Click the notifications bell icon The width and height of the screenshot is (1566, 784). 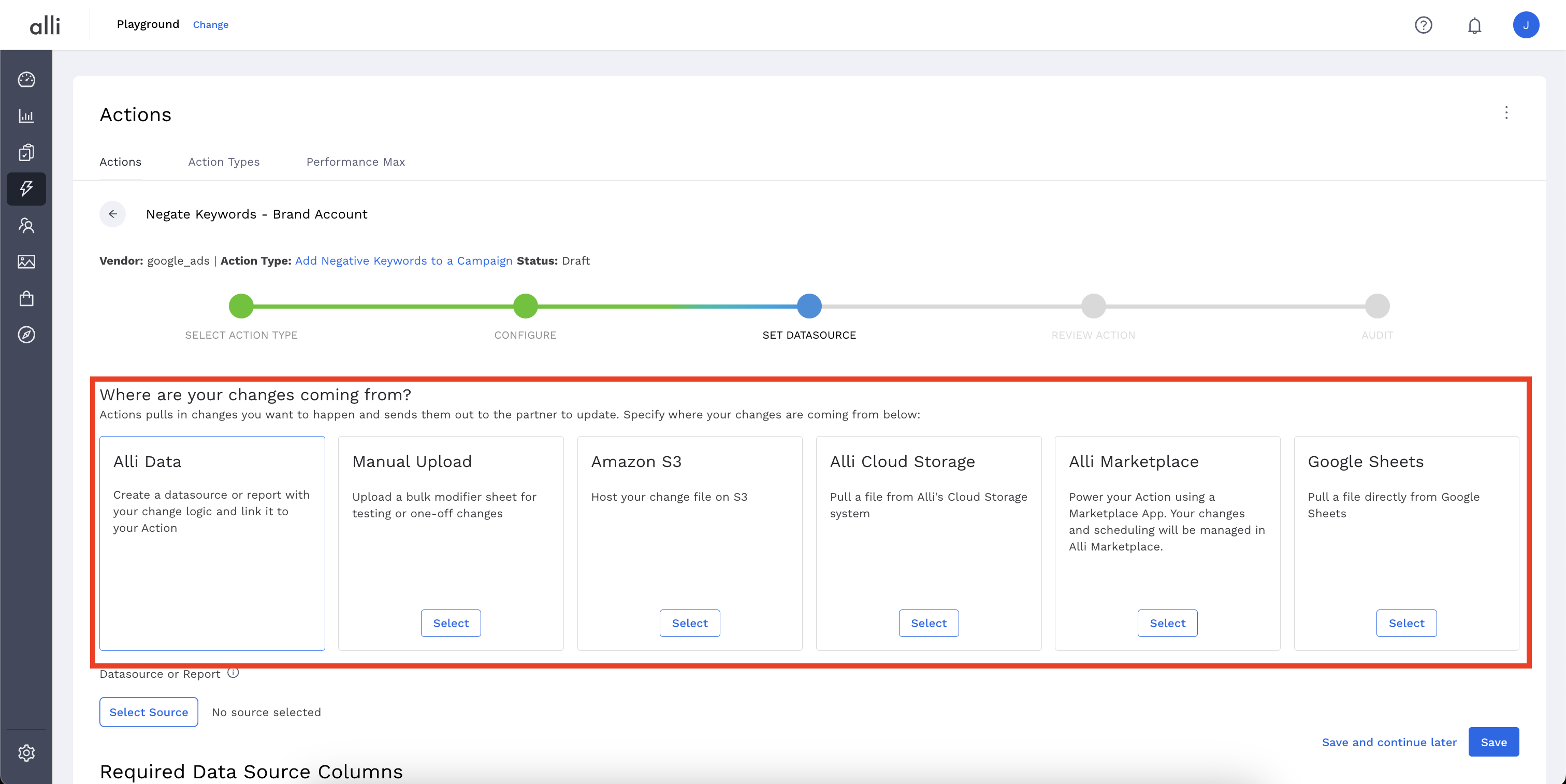[1474, 25]
